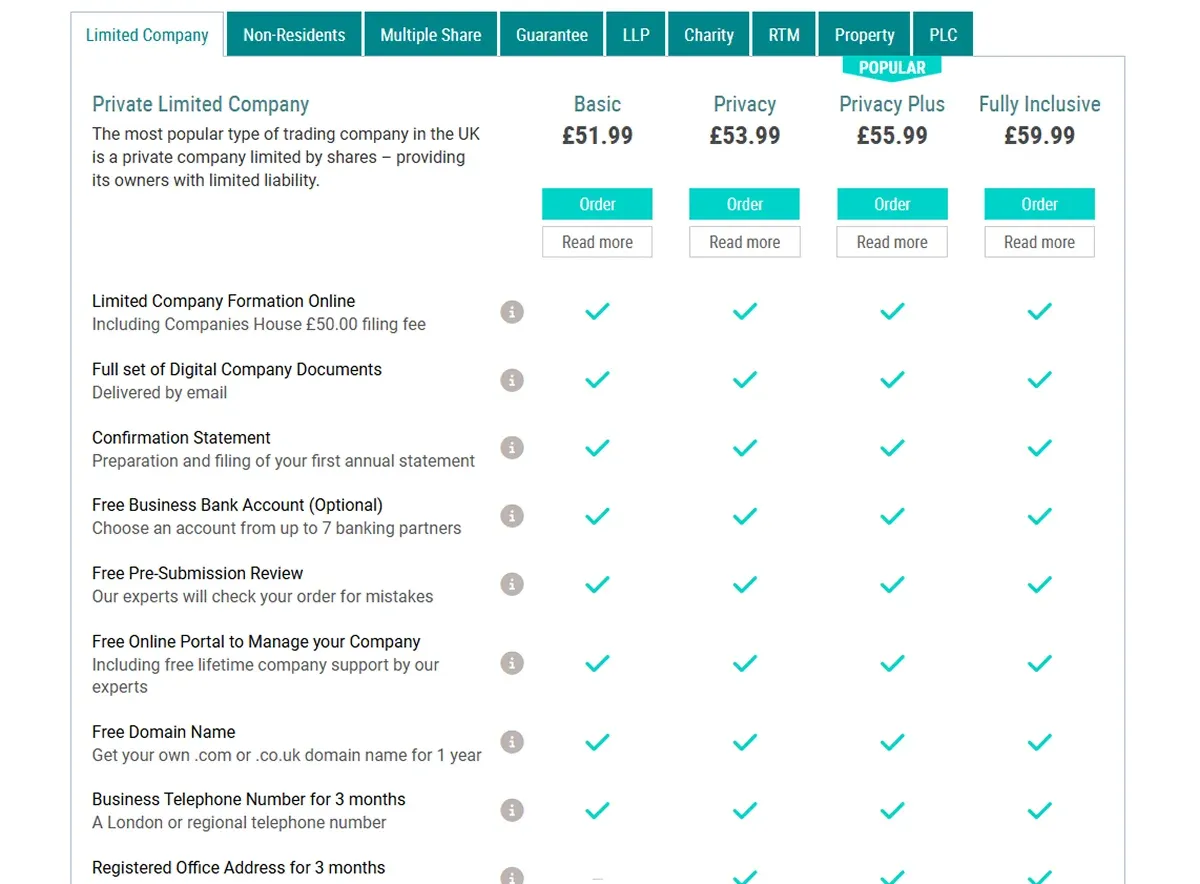Open the PLC tab

click(x=943, y=35)
